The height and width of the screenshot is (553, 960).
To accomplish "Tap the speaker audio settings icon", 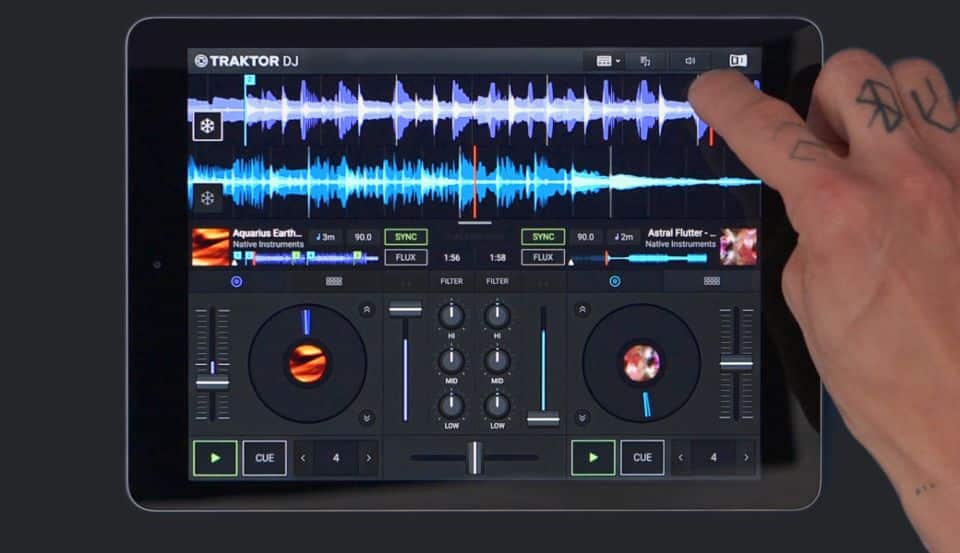I will point(690,61).
